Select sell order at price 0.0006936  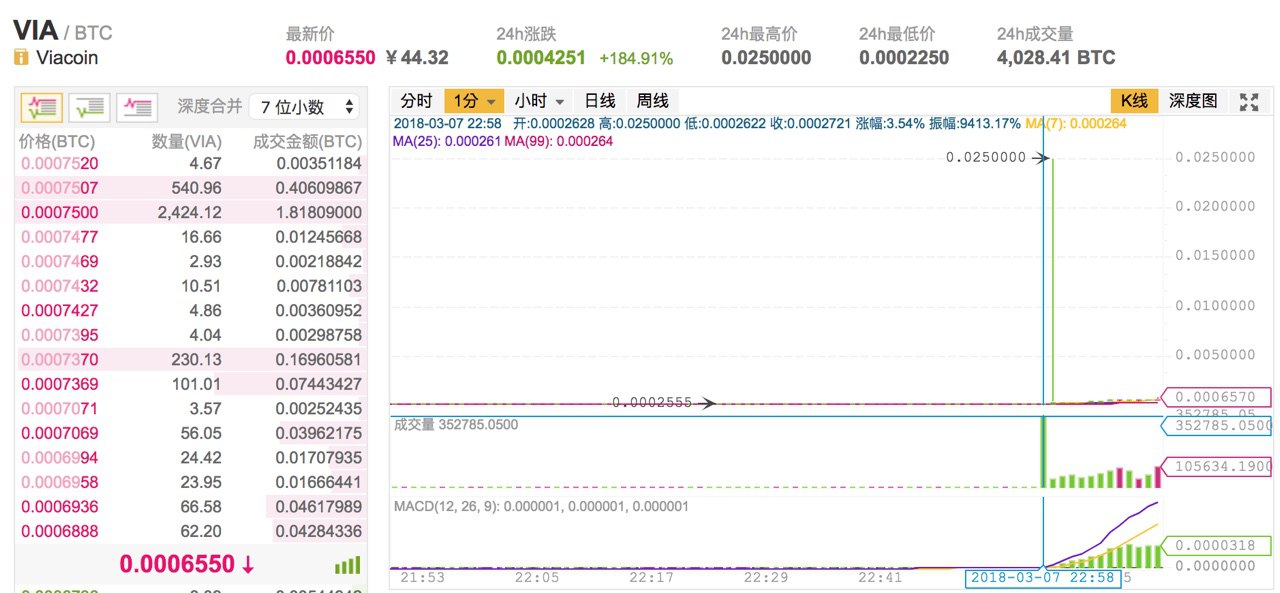tap(191, 506)
